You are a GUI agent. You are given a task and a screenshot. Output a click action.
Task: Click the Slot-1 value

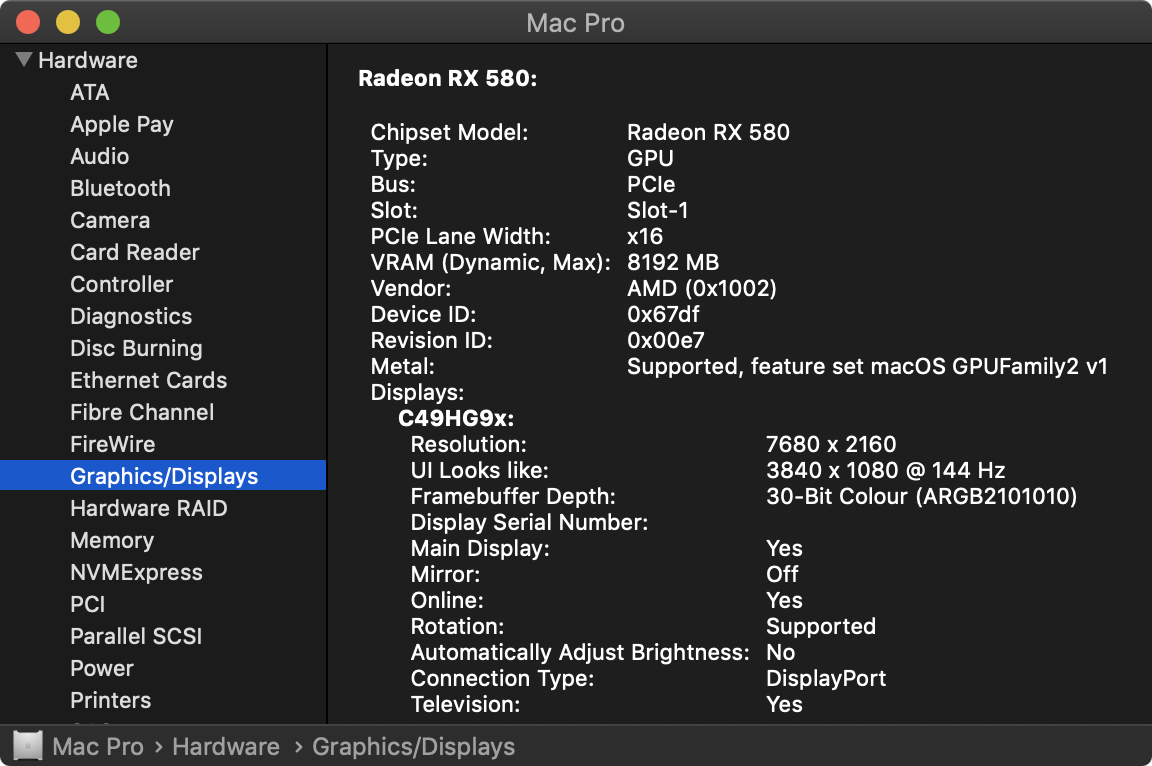[x=658, y=210]
